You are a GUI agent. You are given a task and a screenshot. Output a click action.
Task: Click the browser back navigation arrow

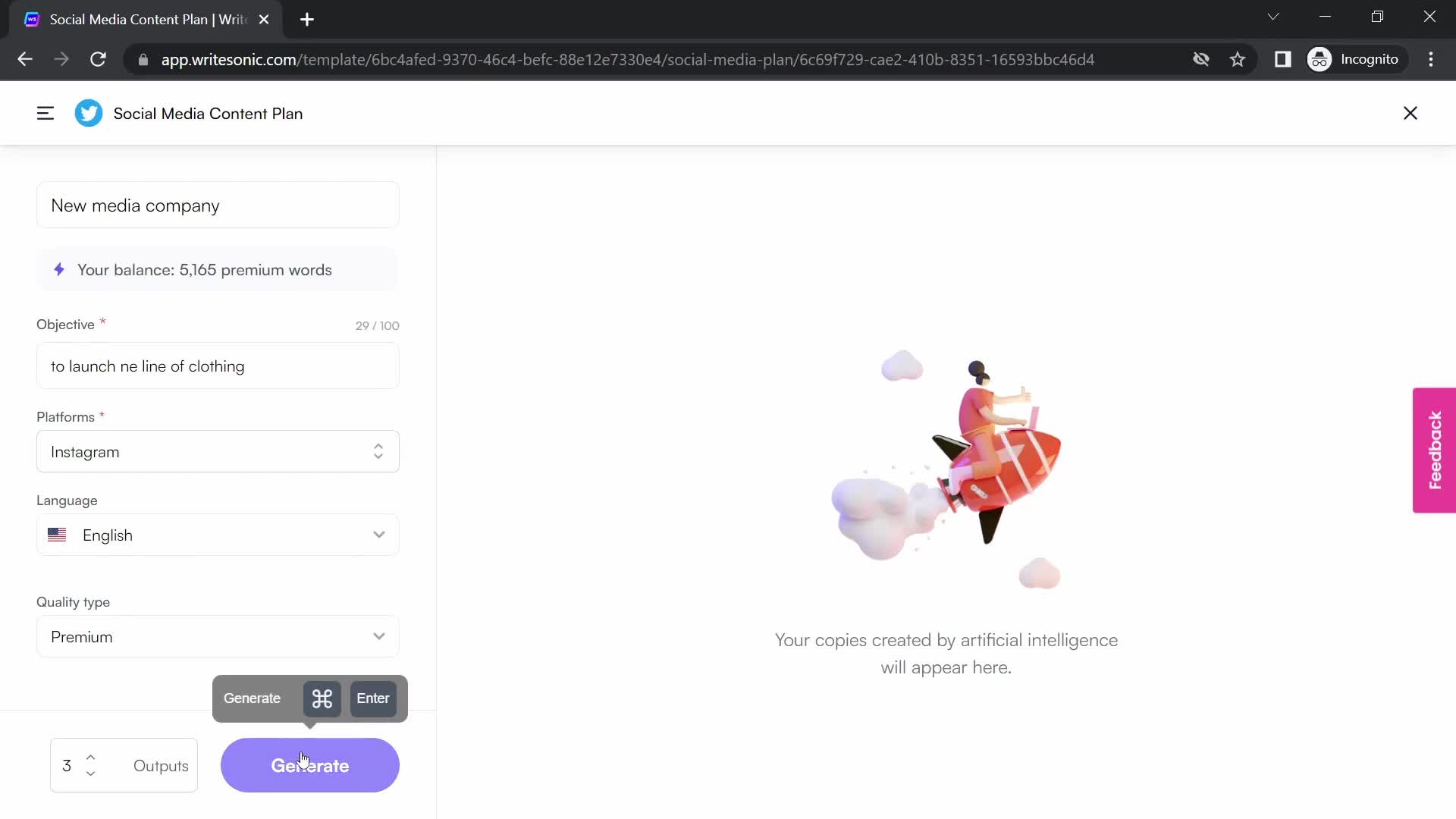[x=25, y=58]
